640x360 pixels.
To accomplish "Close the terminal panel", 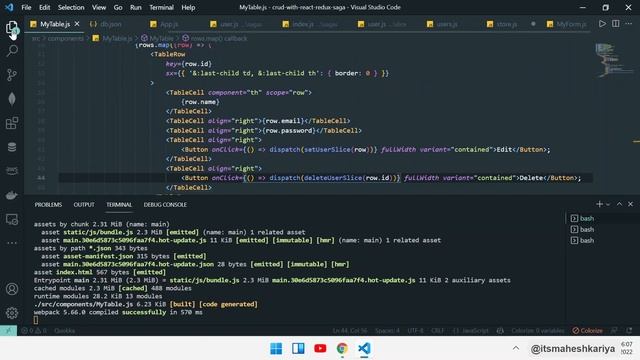I will click(631, 204).
